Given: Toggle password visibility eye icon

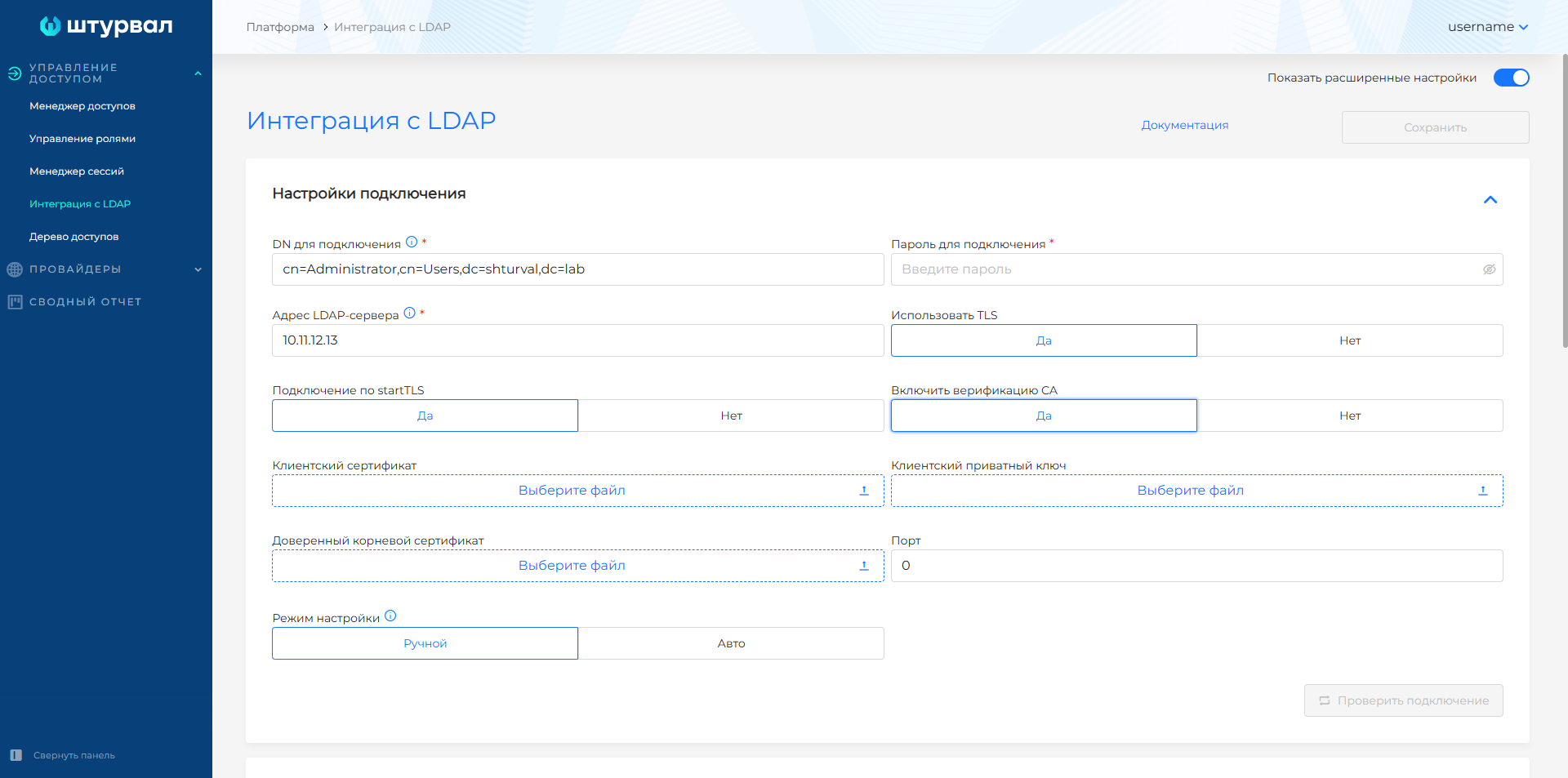Looking at the screenshot, I should [1489, 269].
